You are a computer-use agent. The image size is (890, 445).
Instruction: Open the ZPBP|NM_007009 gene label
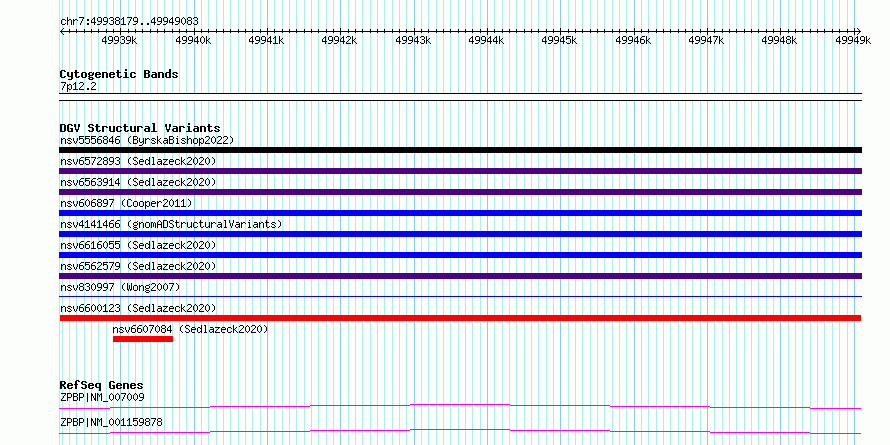(x=102, y=397)
